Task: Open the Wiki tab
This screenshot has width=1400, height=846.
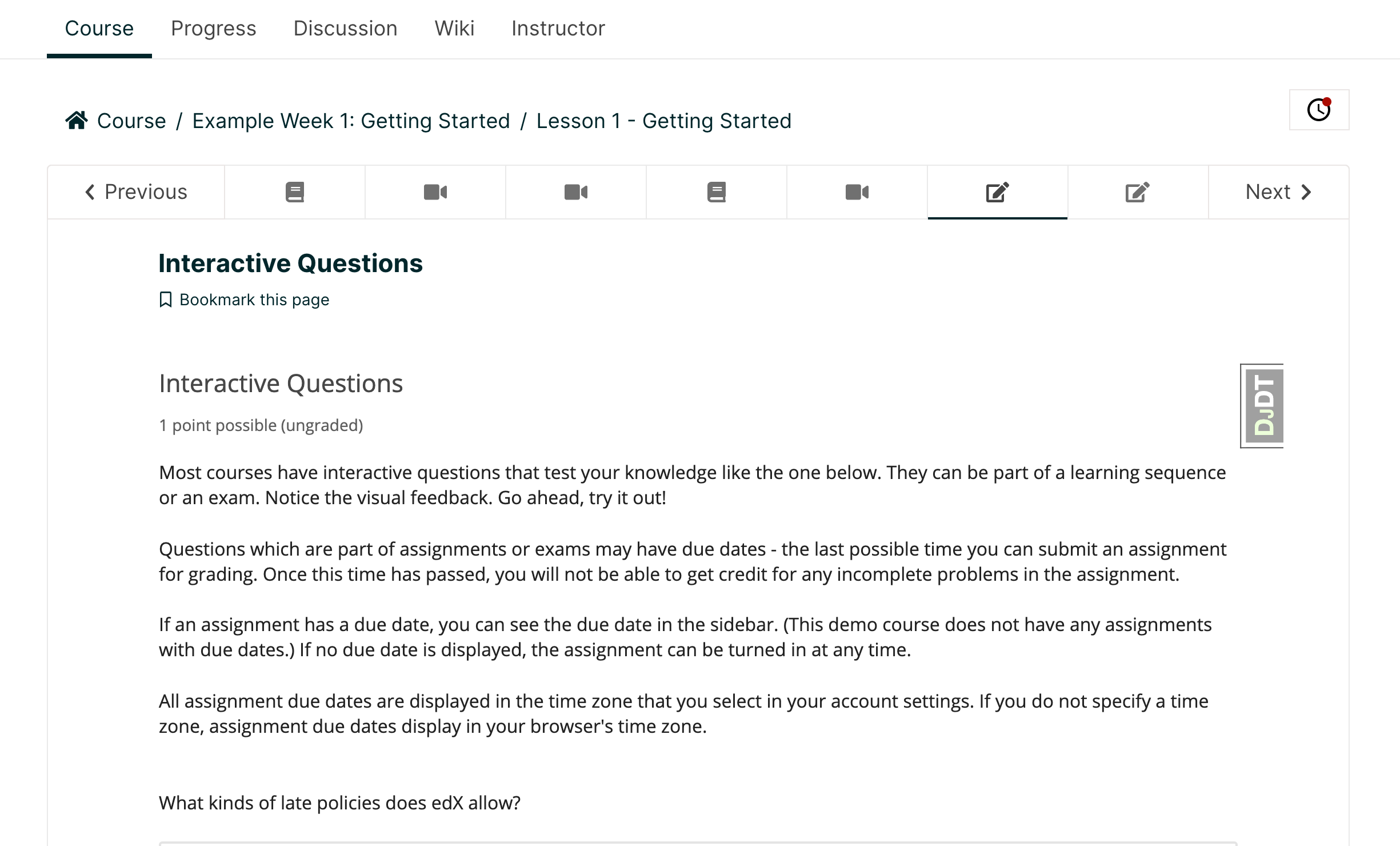Action: pos(454,29)
